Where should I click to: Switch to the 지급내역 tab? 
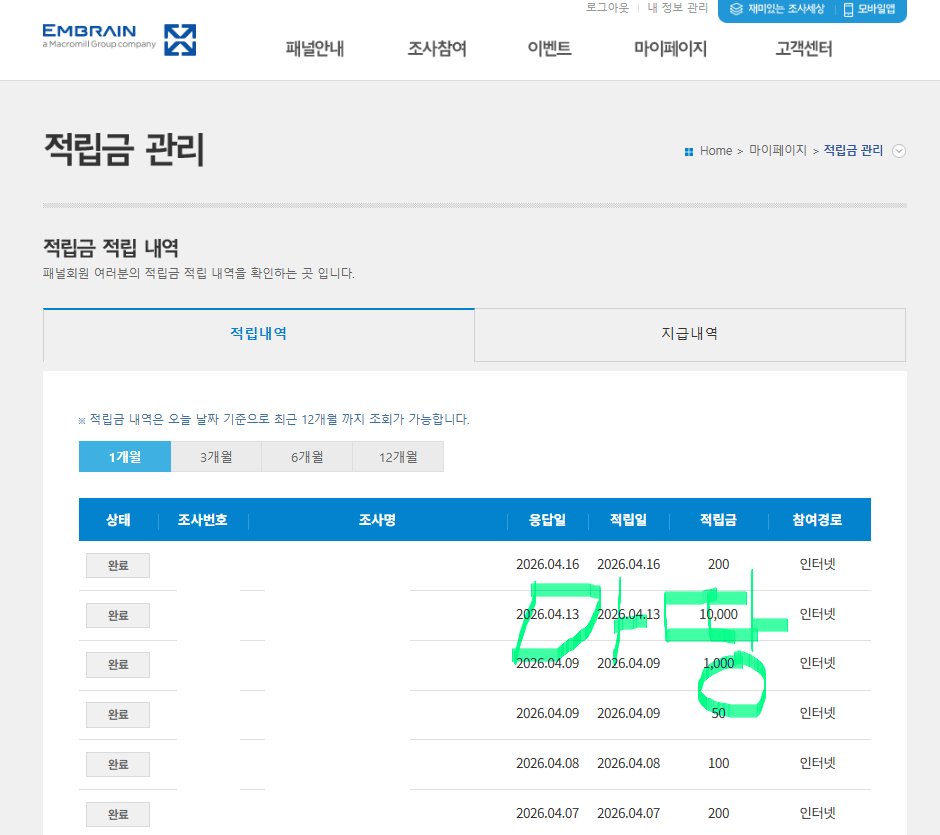[x=690, y=334]
